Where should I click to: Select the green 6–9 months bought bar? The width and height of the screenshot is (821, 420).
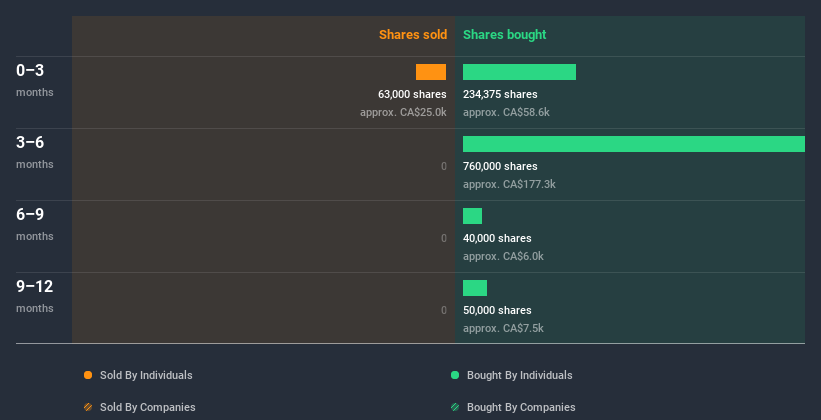(x=472, y=216)
